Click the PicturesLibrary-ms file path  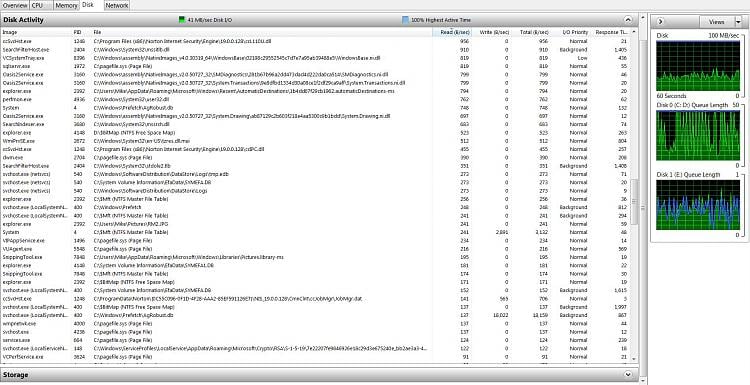click(x=188, y=257)
